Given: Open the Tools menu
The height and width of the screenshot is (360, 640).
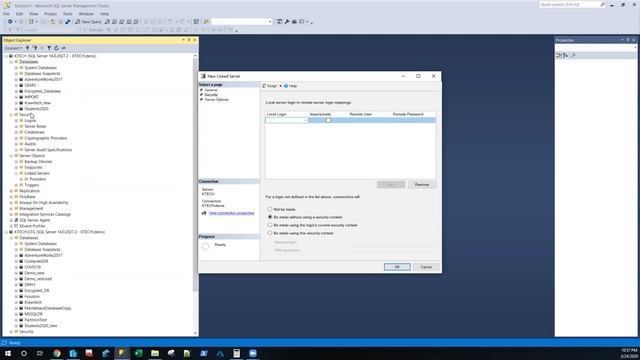Looking at the screenshot, I should coord(68,14).
